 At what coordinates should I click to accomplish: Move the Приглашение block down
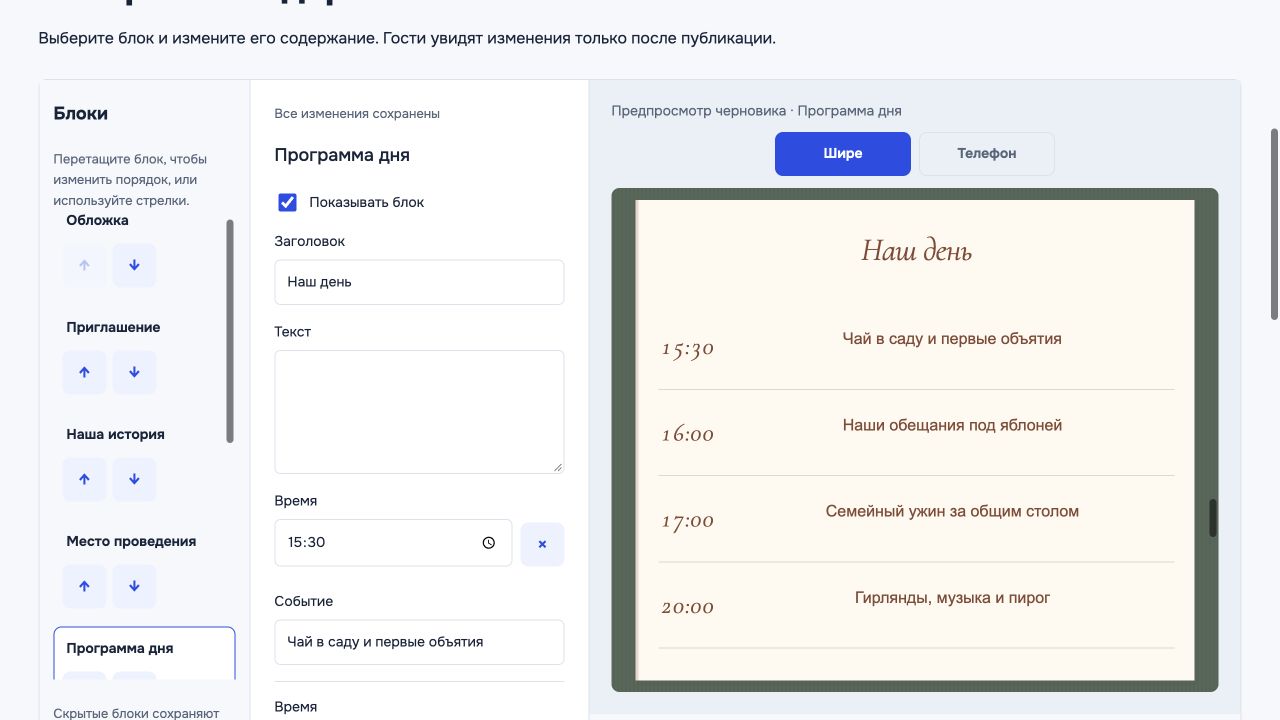pyautogui.click(x=134, y=372)
